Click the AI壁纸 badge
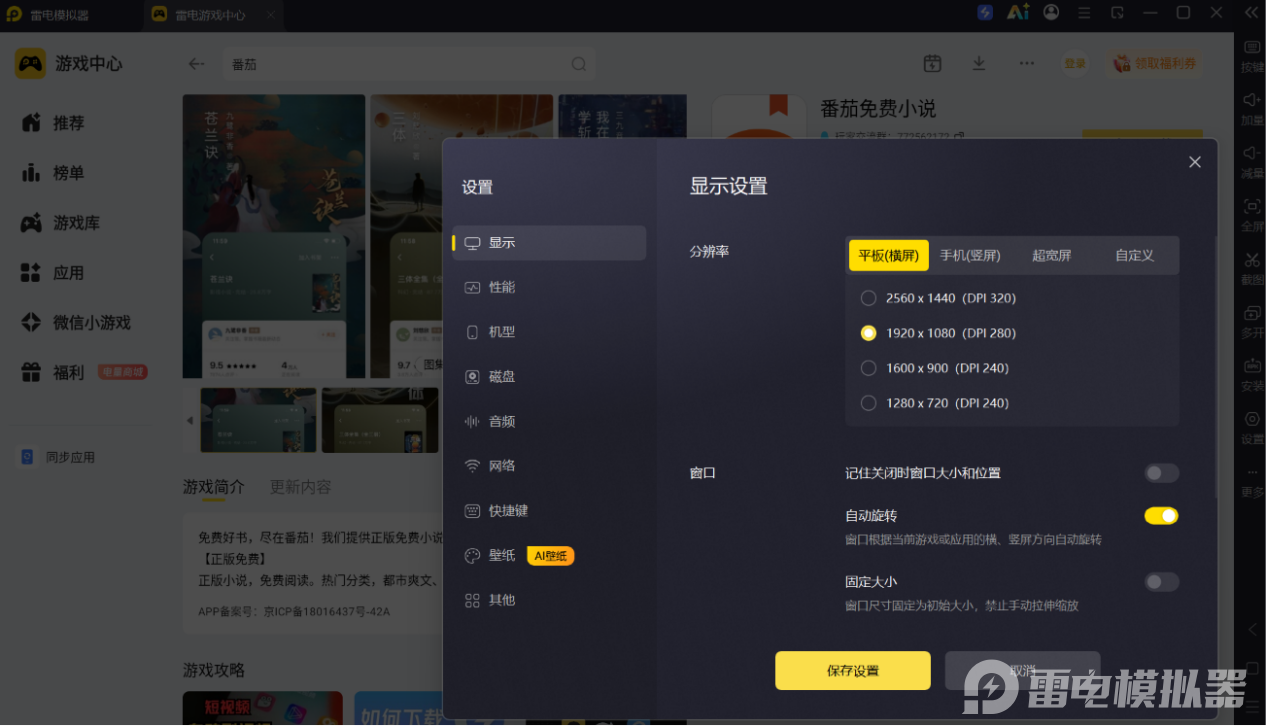Screen dimensions: 1266x726 click(550, 556)
